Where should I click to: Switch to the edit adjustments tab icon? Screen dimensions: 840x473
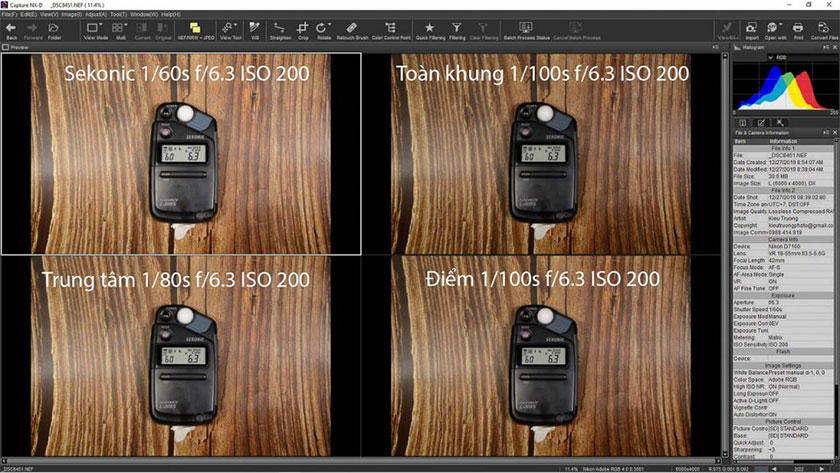click(x=761, y=123)
